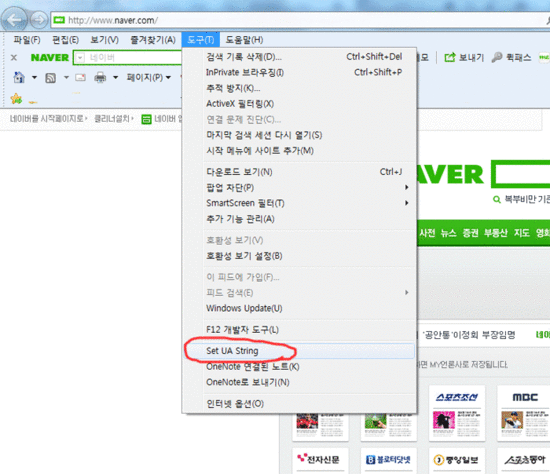Open the 도움말(H) menu
Viewport: 550px width, 474px height.
tap(244, 40)
